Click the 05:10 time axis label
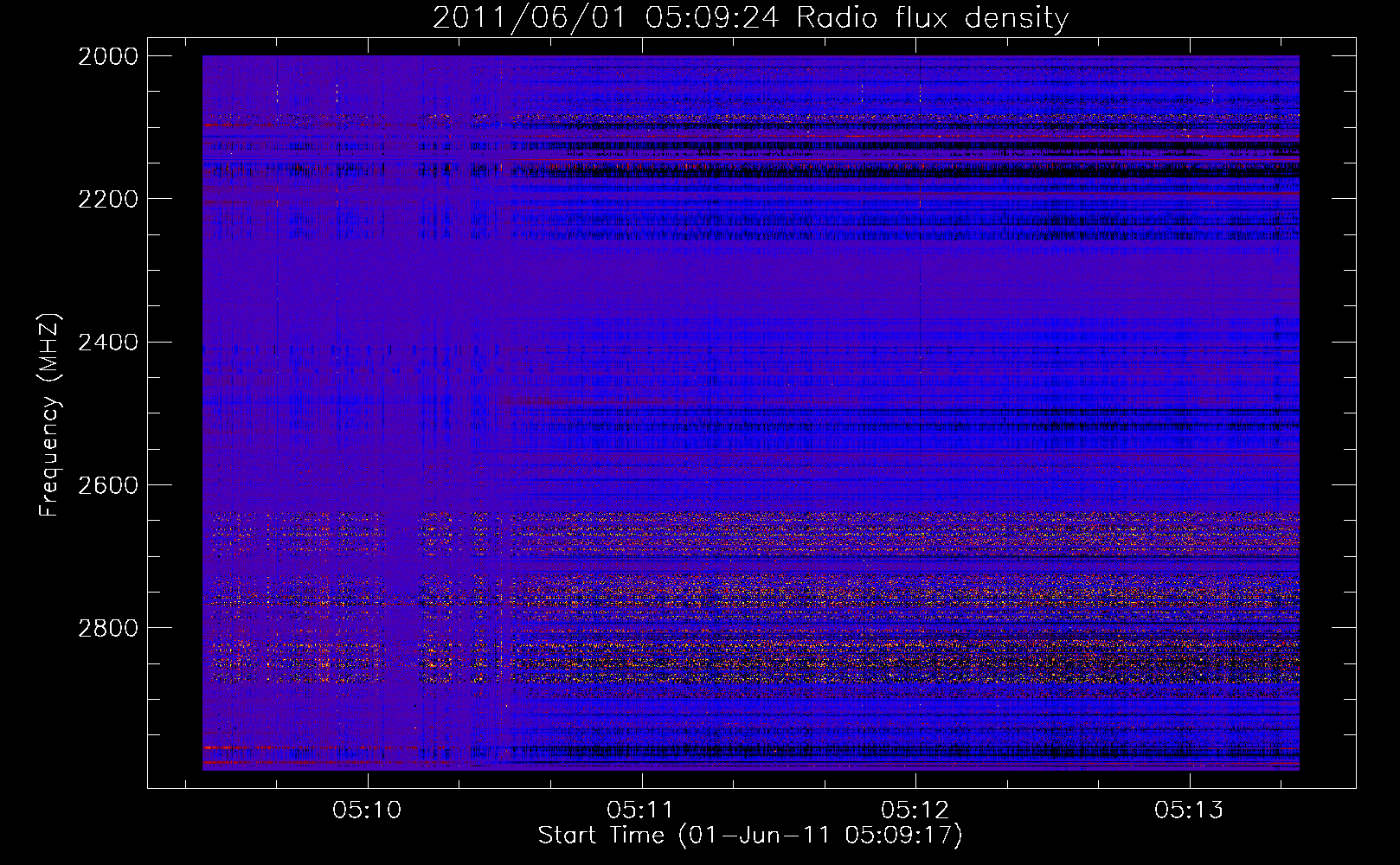This screenshot has height=865, width=1400. (x=368, y=811)
